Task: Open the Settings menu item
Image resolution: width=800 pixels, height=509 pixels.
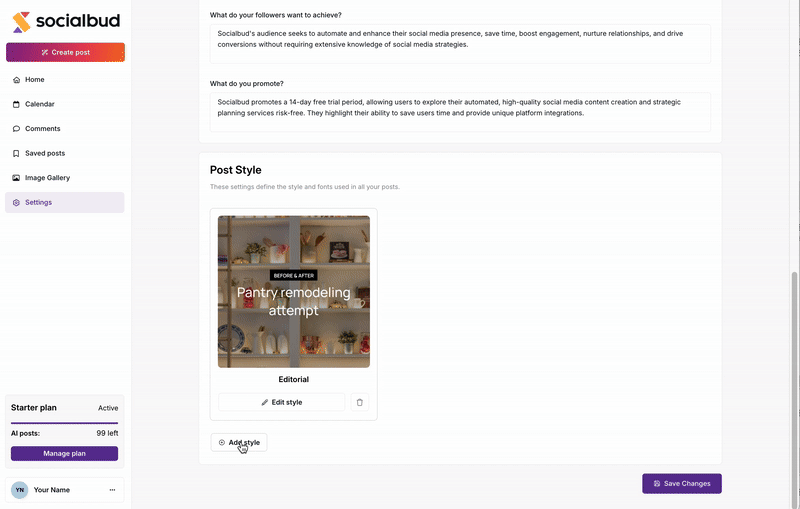Action: (65, 202)
